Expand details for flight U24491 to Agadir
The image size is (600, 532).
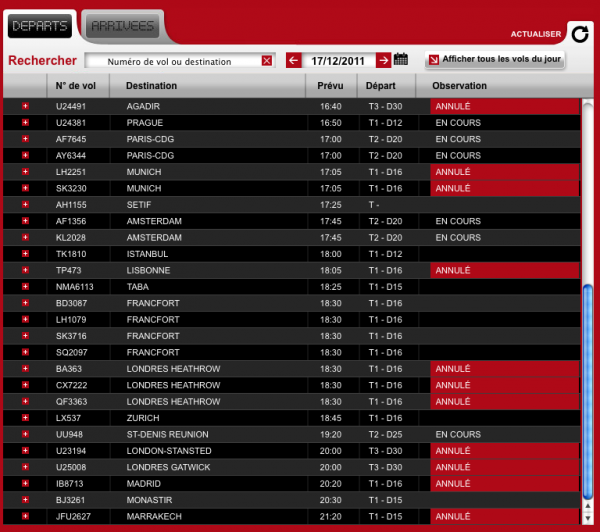coord(26,106)
